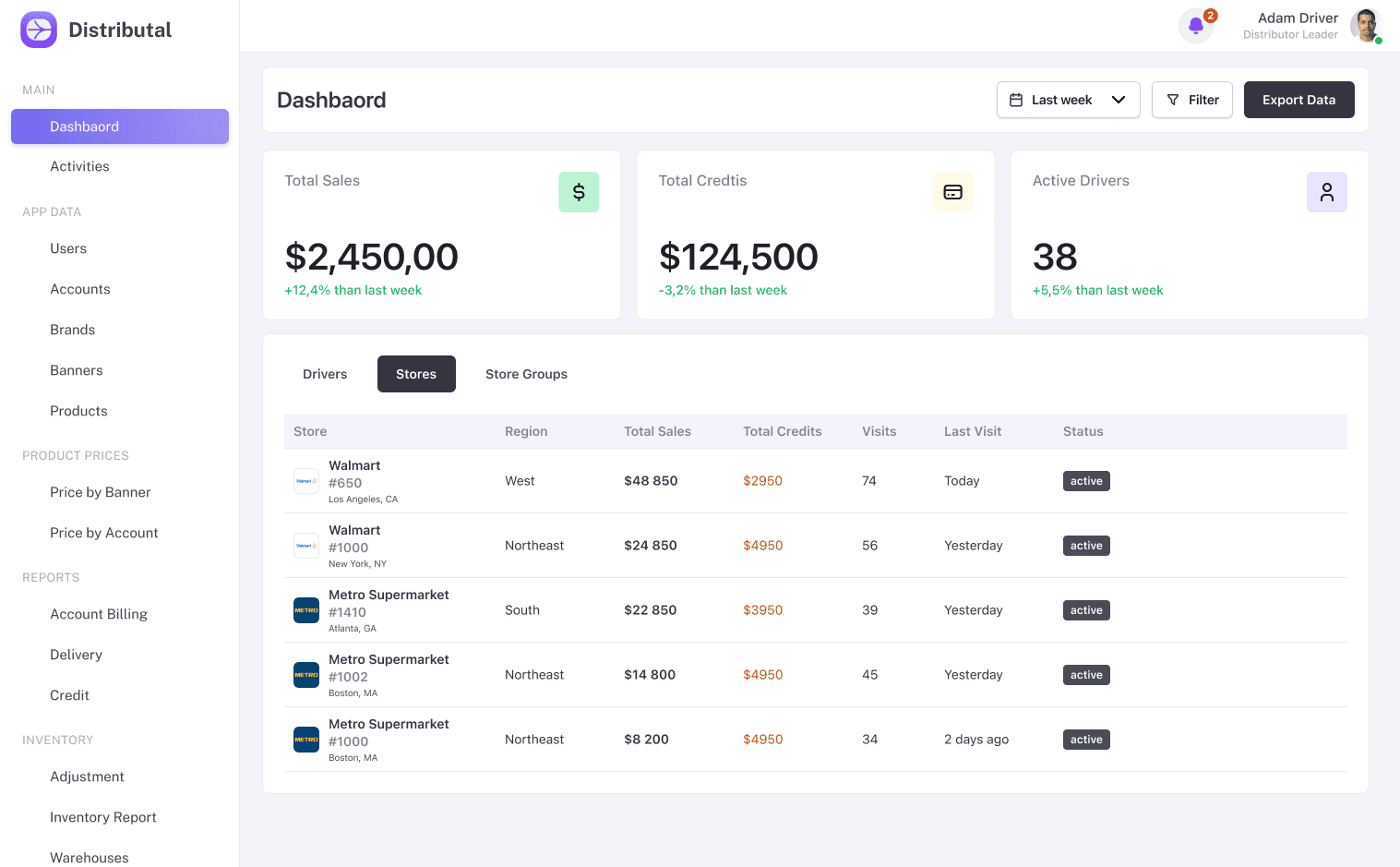Select Inventory Report in the sidebar

pos(102,817)
